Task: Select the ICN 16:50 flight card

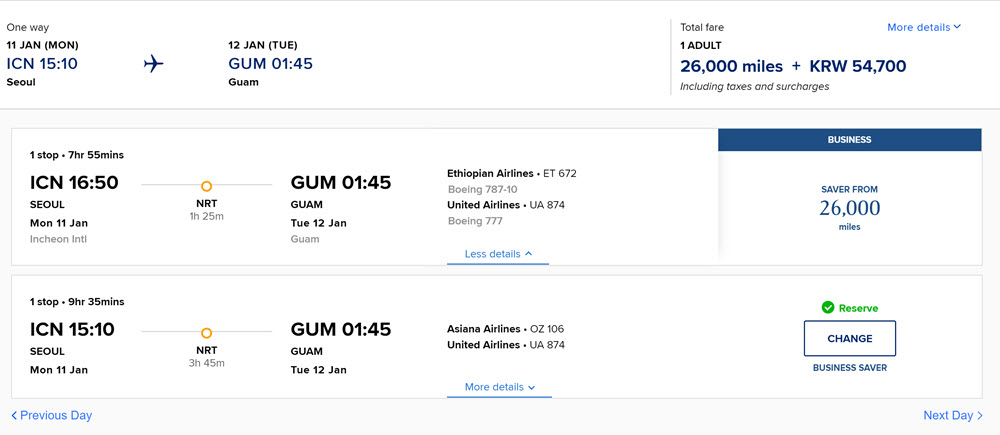Action: pyautogui.click(x=365, y=197)
